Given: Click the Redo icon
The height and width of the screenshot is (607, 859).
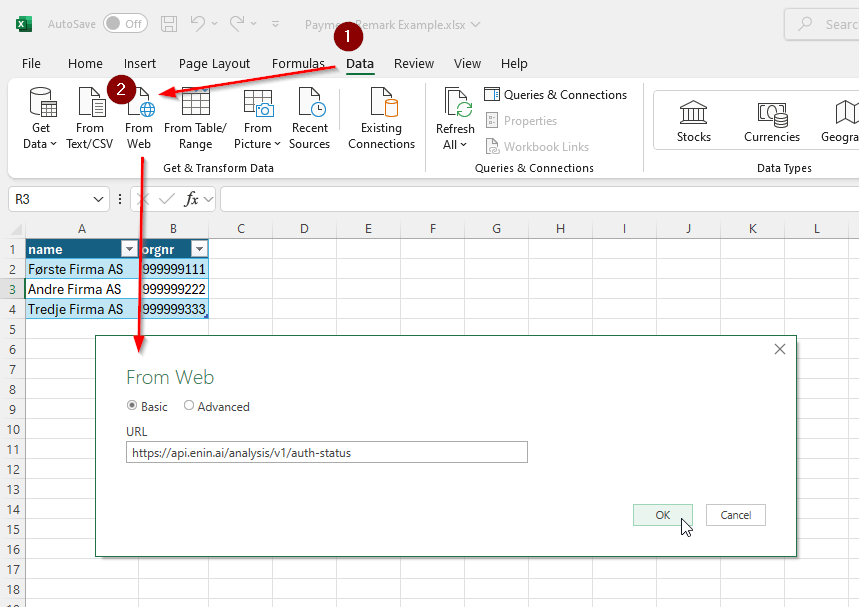Looking at the screenshot, I should click(x=237, y=24).
